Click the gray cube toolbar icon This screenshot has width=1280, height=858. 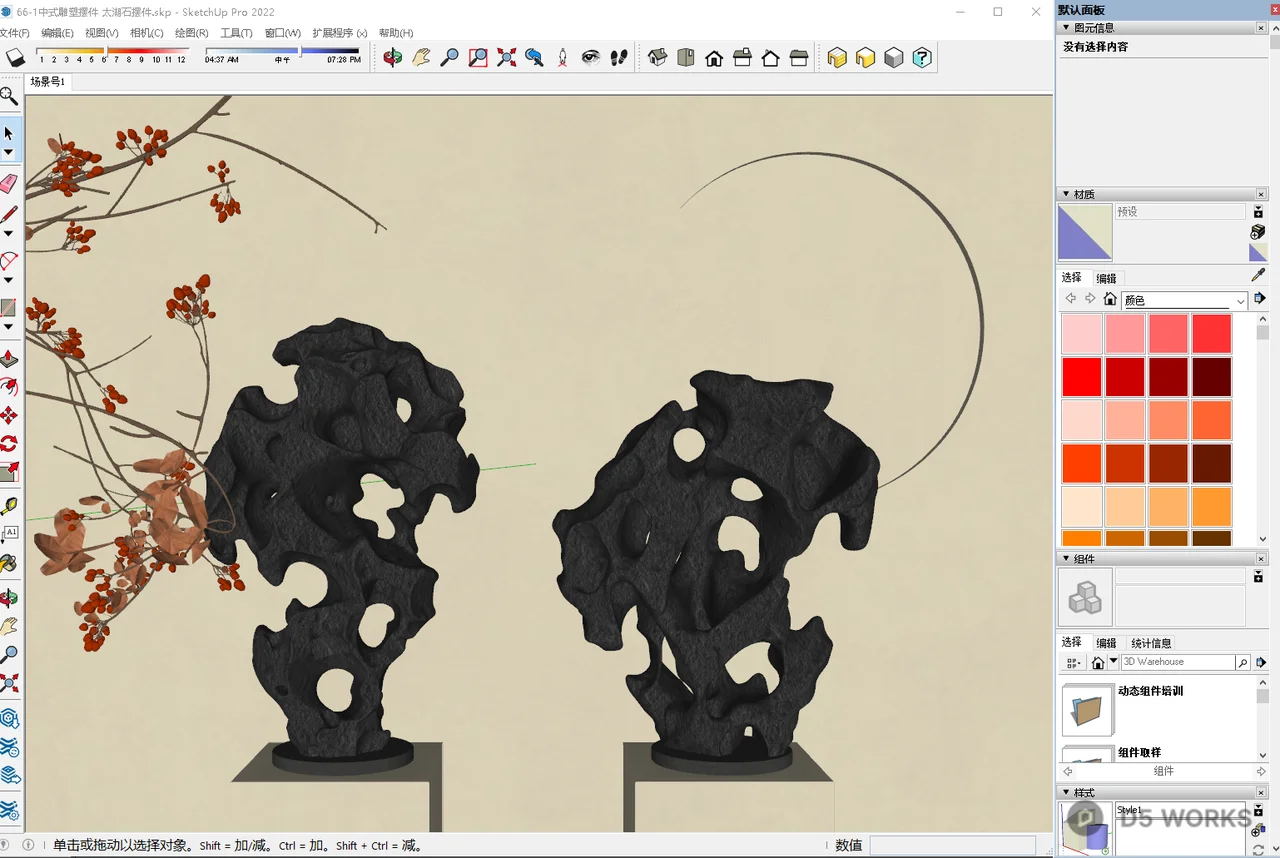pos(893,58)
